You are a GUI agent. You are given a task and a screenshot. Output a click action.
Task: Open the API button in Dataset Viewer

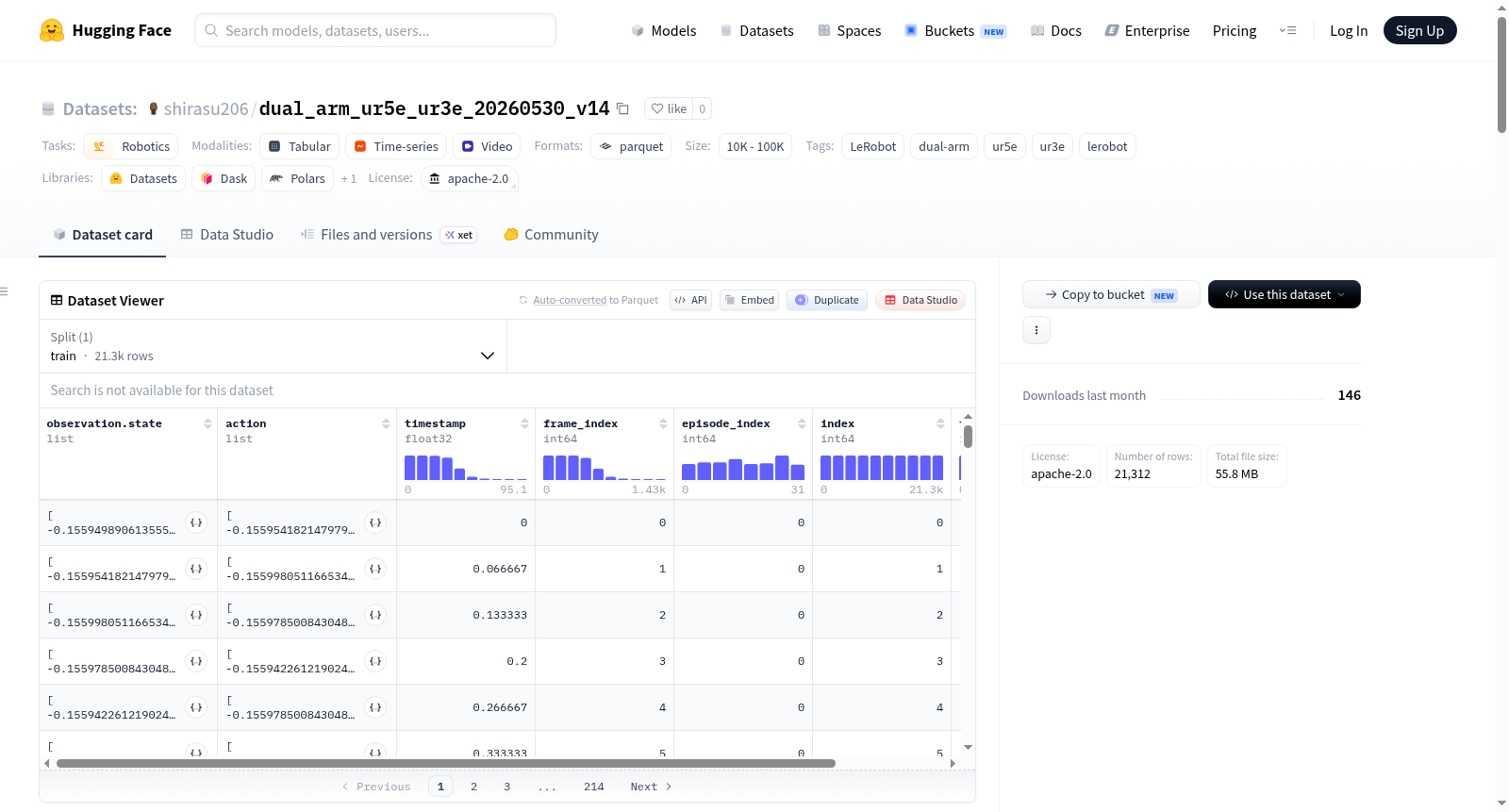691,300
